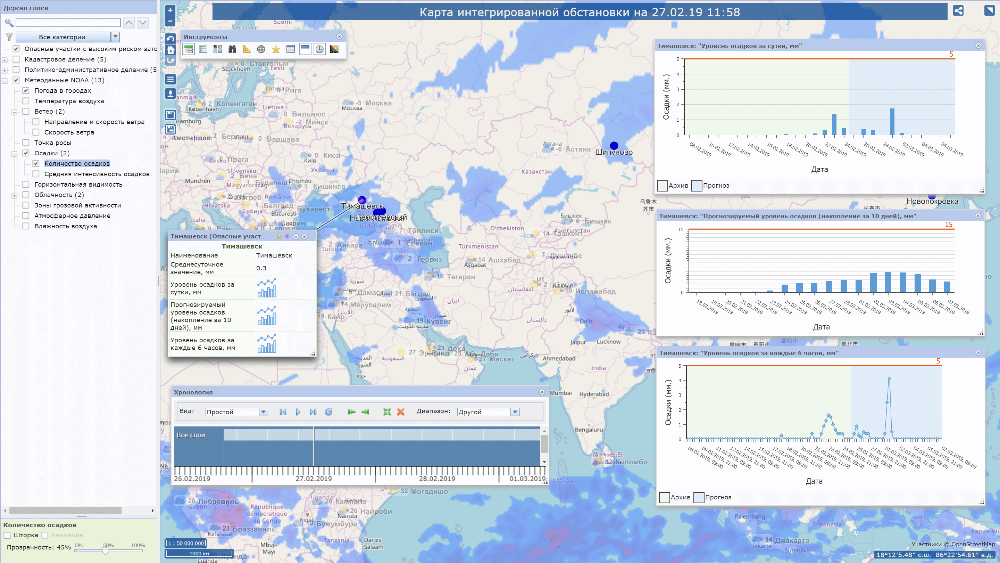The width and height of the screenshot is (1000, 563).
Task: Open the clock chronology tool icon
Action: click(x=319, y=49)
